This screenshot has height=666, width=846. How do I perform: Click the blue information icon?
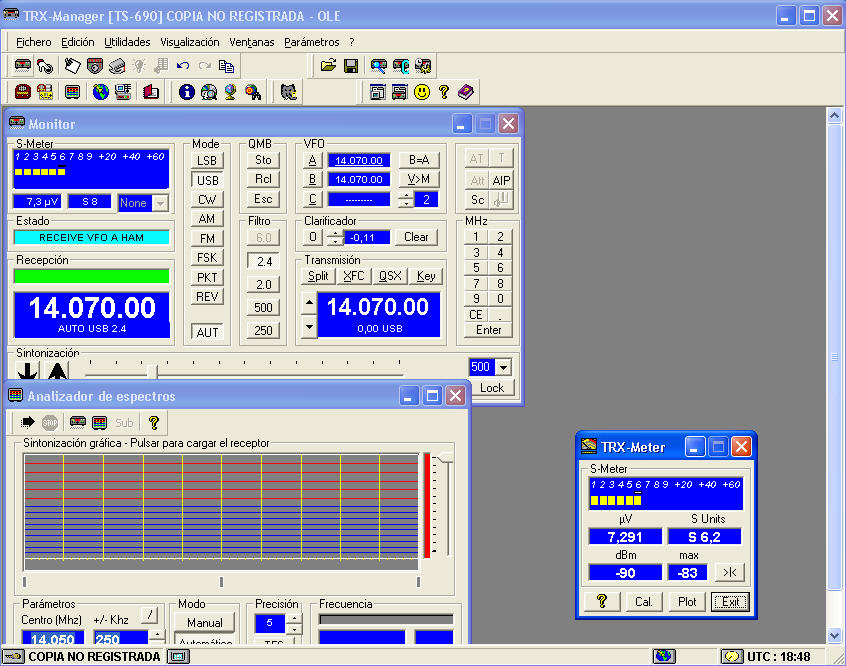point(186,92)
